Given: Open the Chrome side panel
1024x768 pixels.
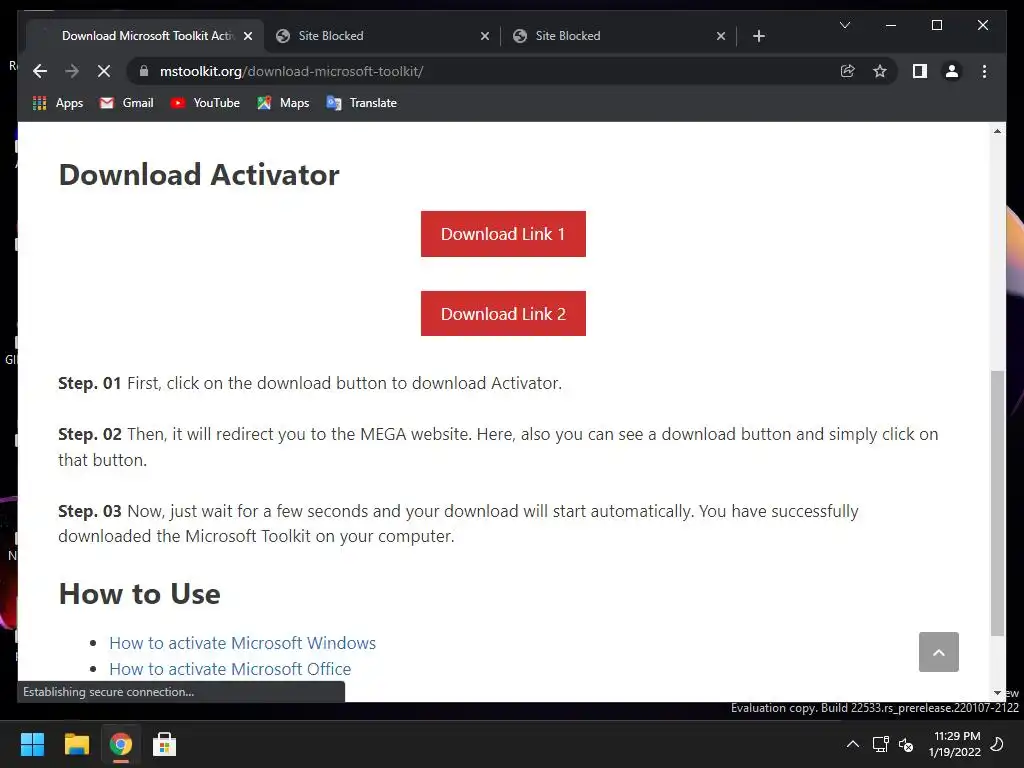Looking at the screenshot, I should (920, 71).
